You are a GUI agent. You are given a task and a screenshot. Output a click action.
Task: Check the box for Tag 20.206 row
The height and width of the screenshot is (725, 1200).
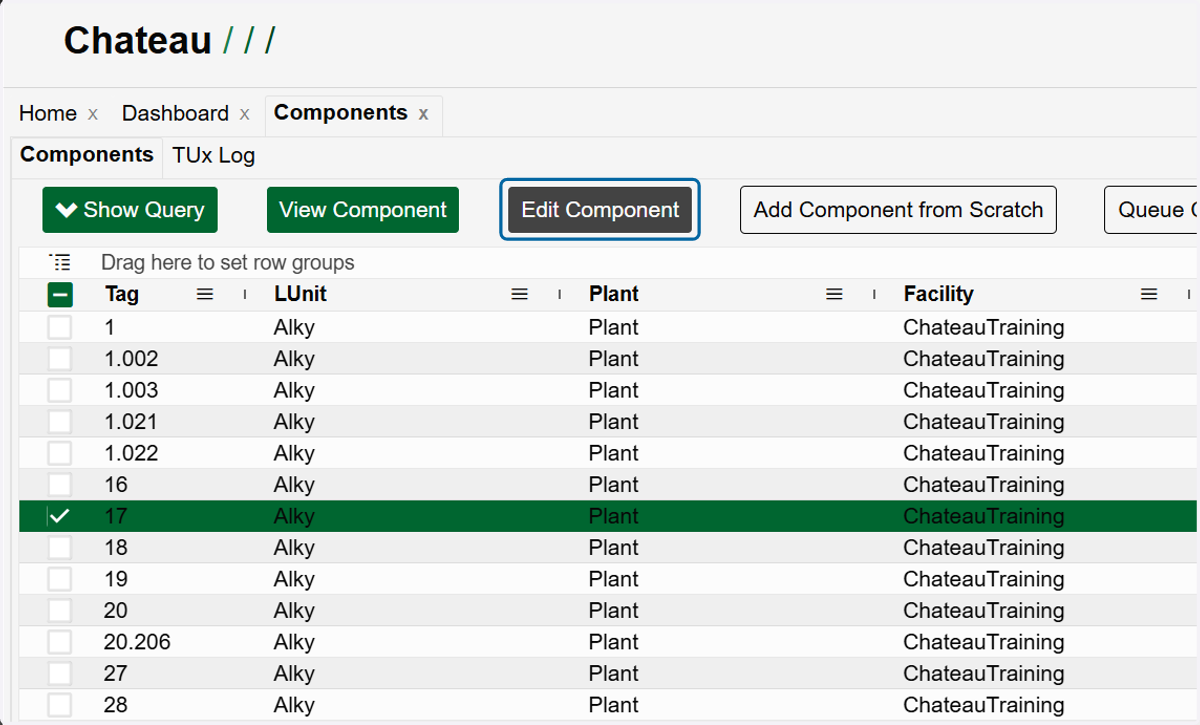[x=60, y=642]
